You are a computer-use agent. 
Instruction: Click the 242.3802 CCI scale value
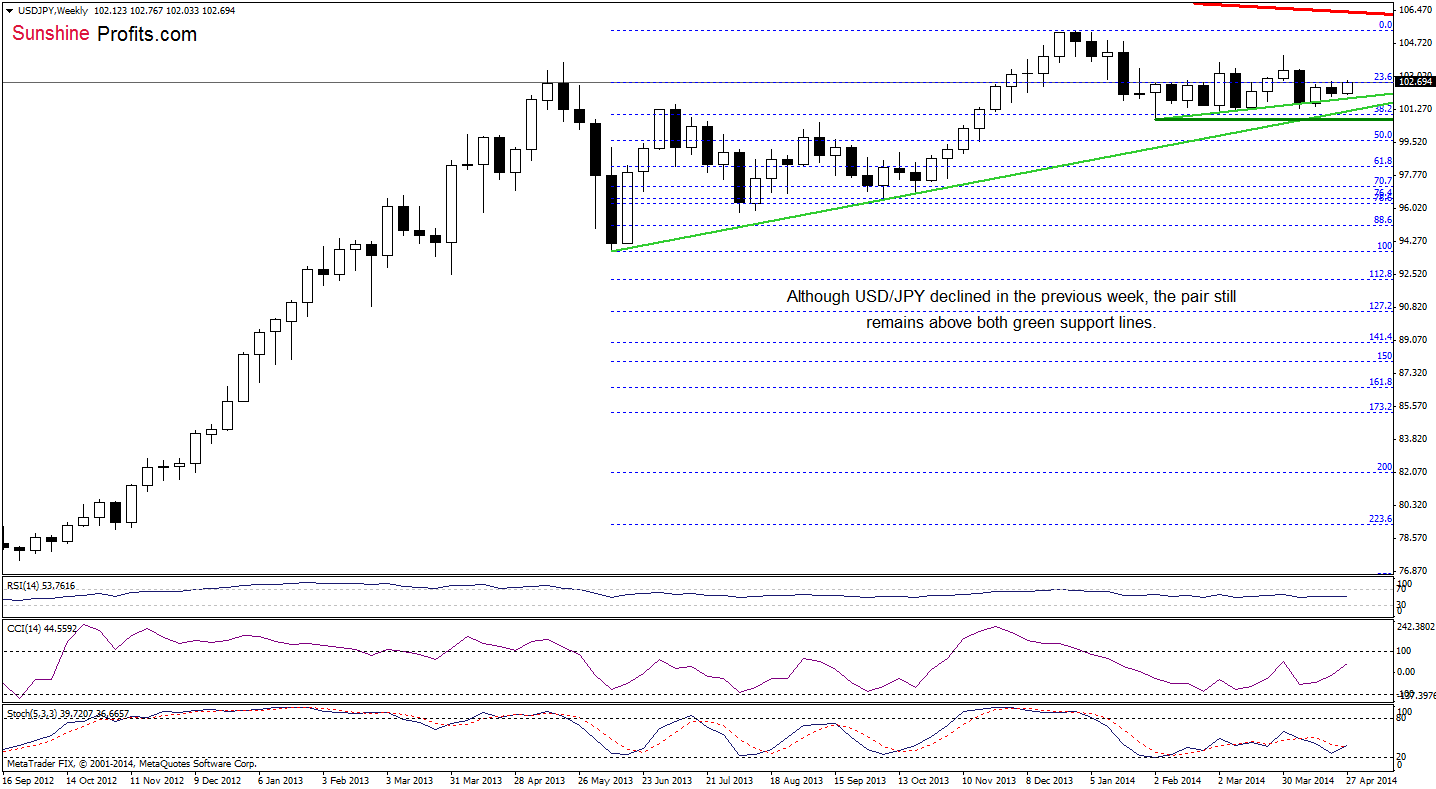pos(1414,627)
